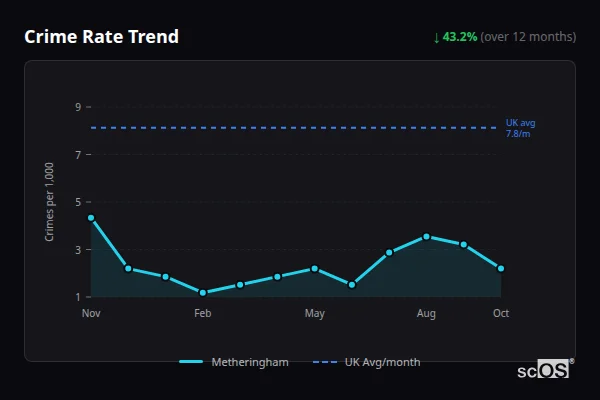
Task: Click the green down arrow trend icon
Action: 436,38
